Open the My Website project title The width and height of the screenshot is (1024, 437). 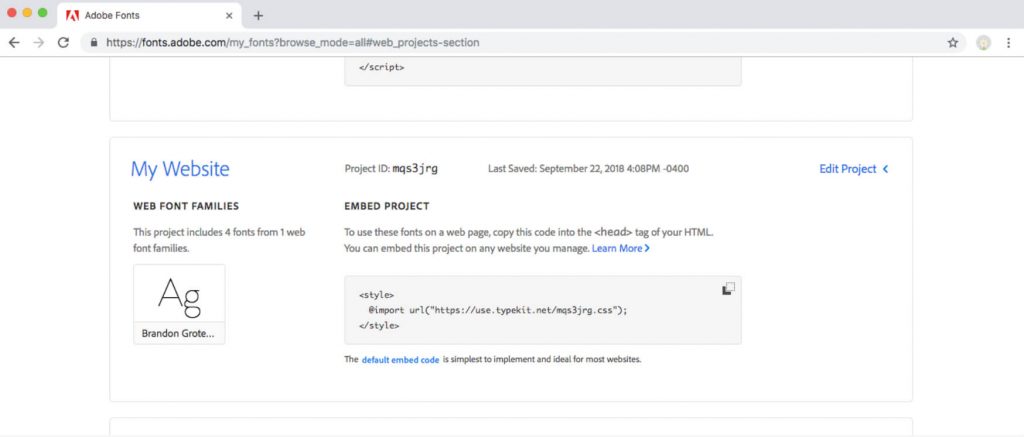click(180, 169)
